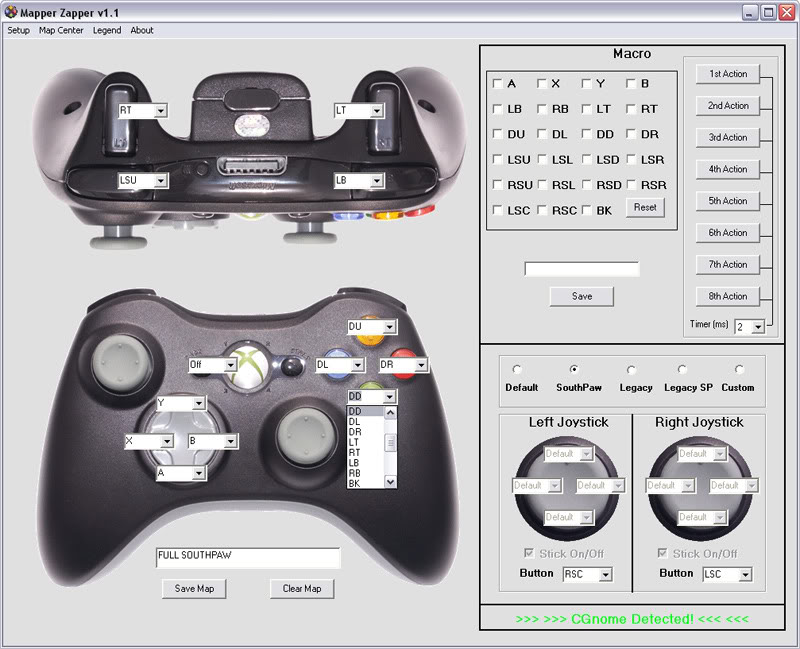The width and height of the screenshot is (800, 649).
Task: Open the X d-pad left dropdown
Action: tap(167, 441)
